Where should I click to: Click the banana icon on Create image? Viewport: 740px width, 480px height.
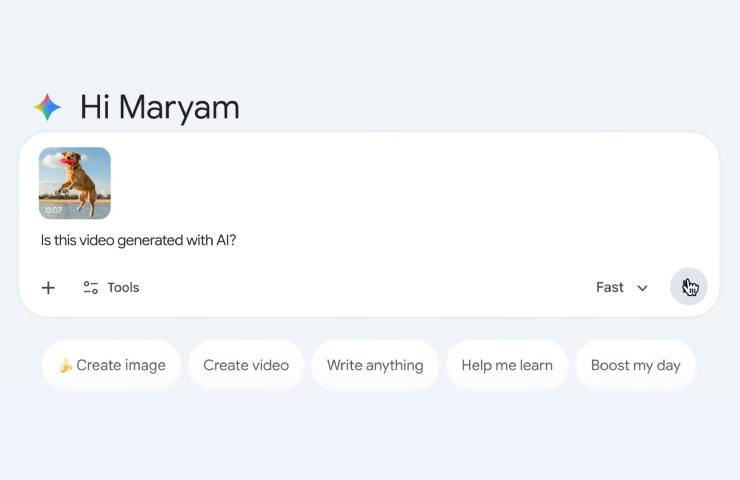pos(65,365)
